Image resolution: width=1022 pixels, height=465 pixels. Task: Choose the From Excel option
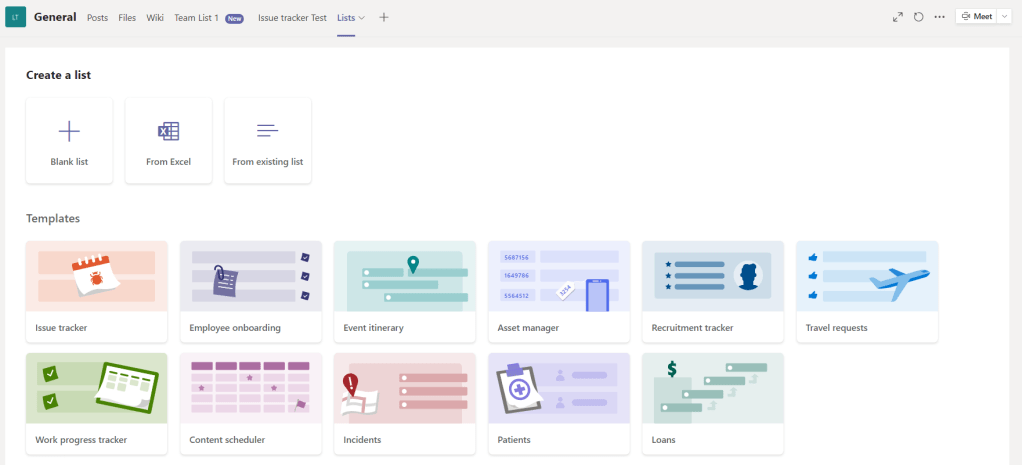click(x=168, y=140)
